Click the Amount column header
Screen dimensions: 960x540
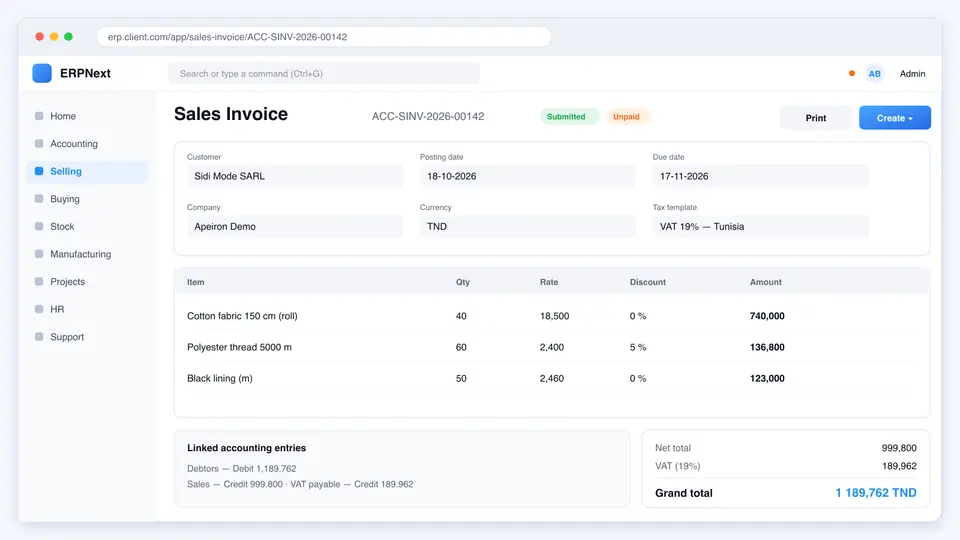pyautogui.click(x=765, y=282)
